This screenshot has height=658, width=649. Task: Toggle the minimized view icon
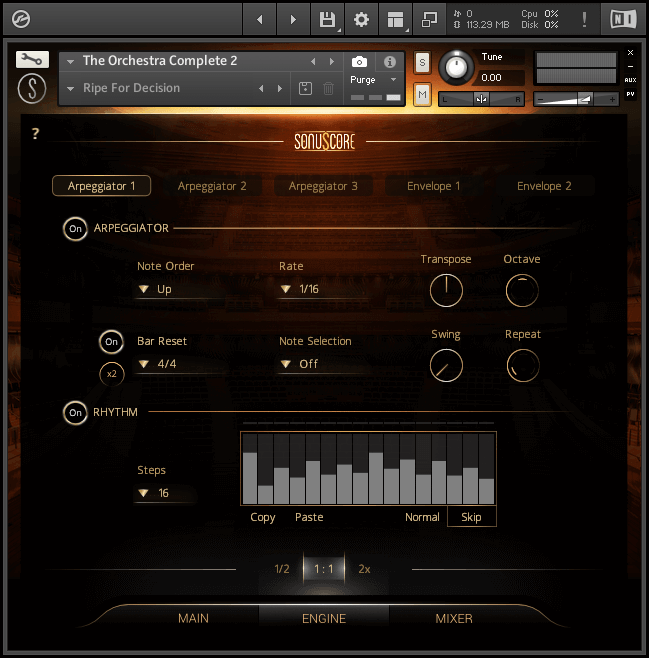(x=429, y=19)
